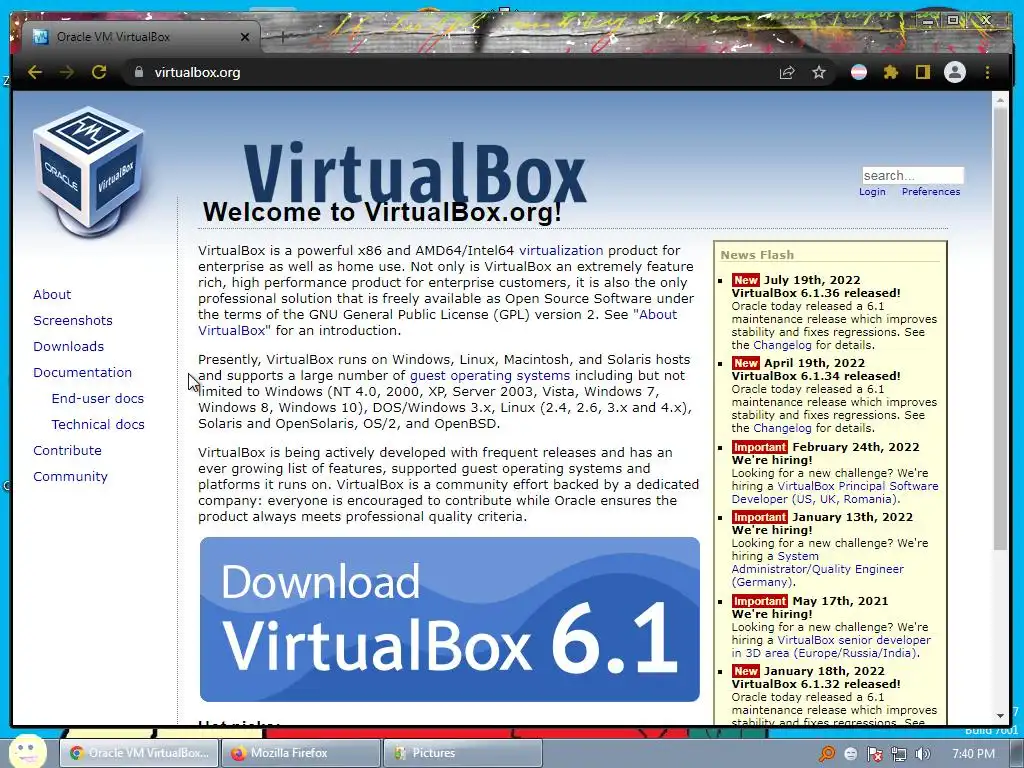Open the profile avatar menu
The image size is (1024, 768).
pos(955,72)
